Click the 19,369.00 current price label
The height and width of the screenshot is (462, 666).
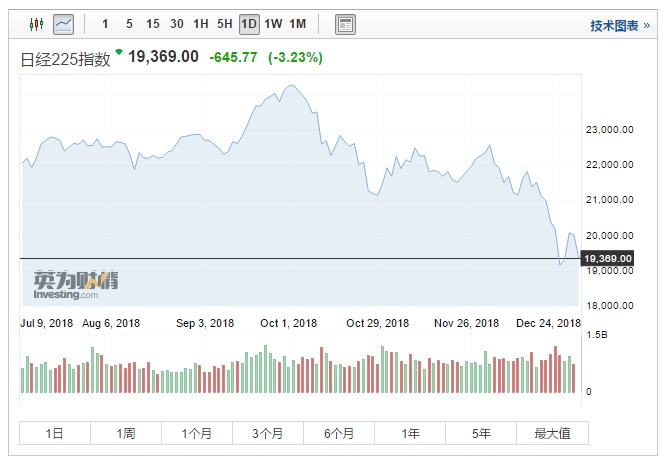click(607, 259)
